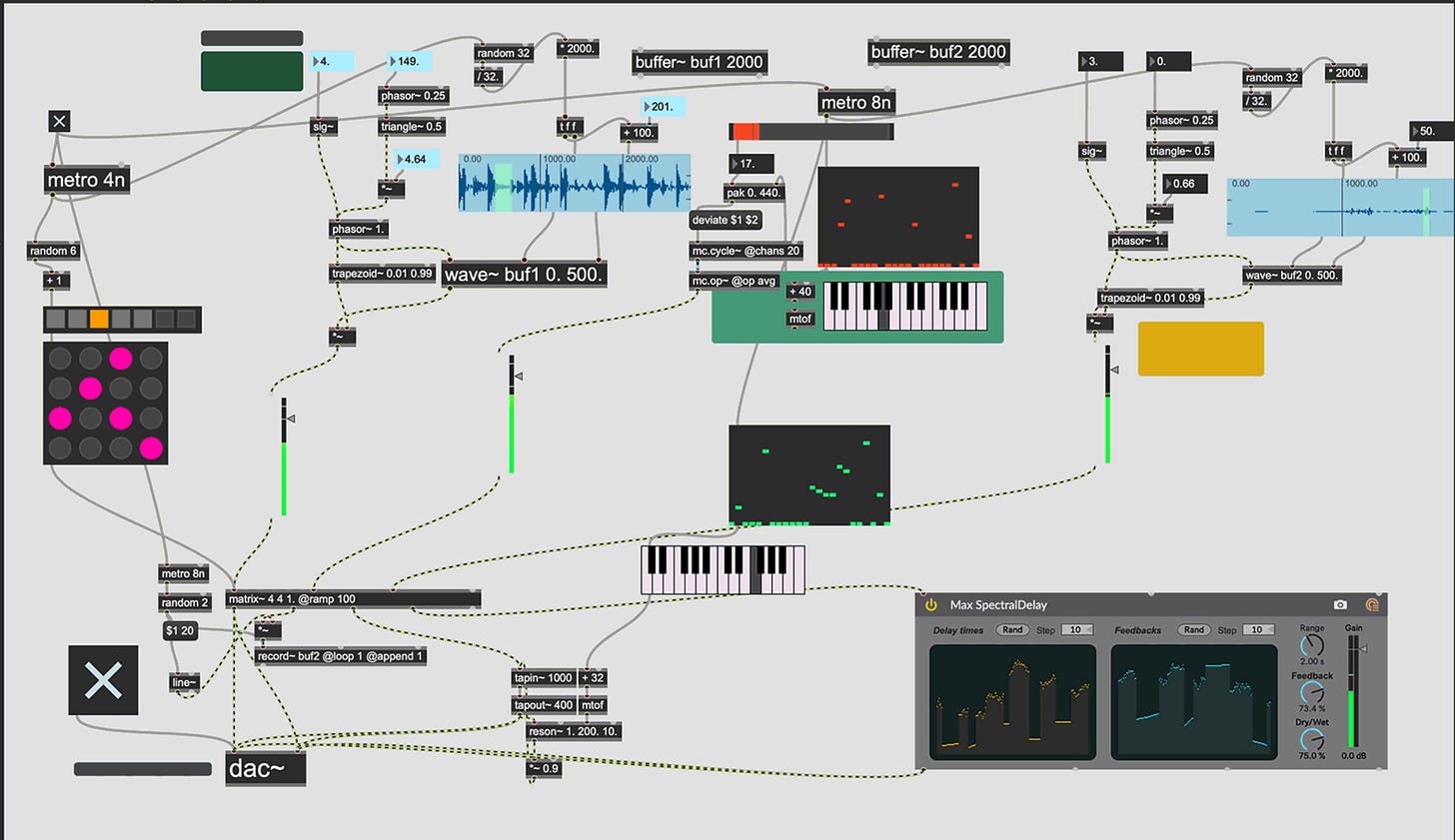Image resolution: width=1455 pixels, height=840 pixels.
Task: Click the red horizontal slider under metro 8n
Action: coord(811,132)
